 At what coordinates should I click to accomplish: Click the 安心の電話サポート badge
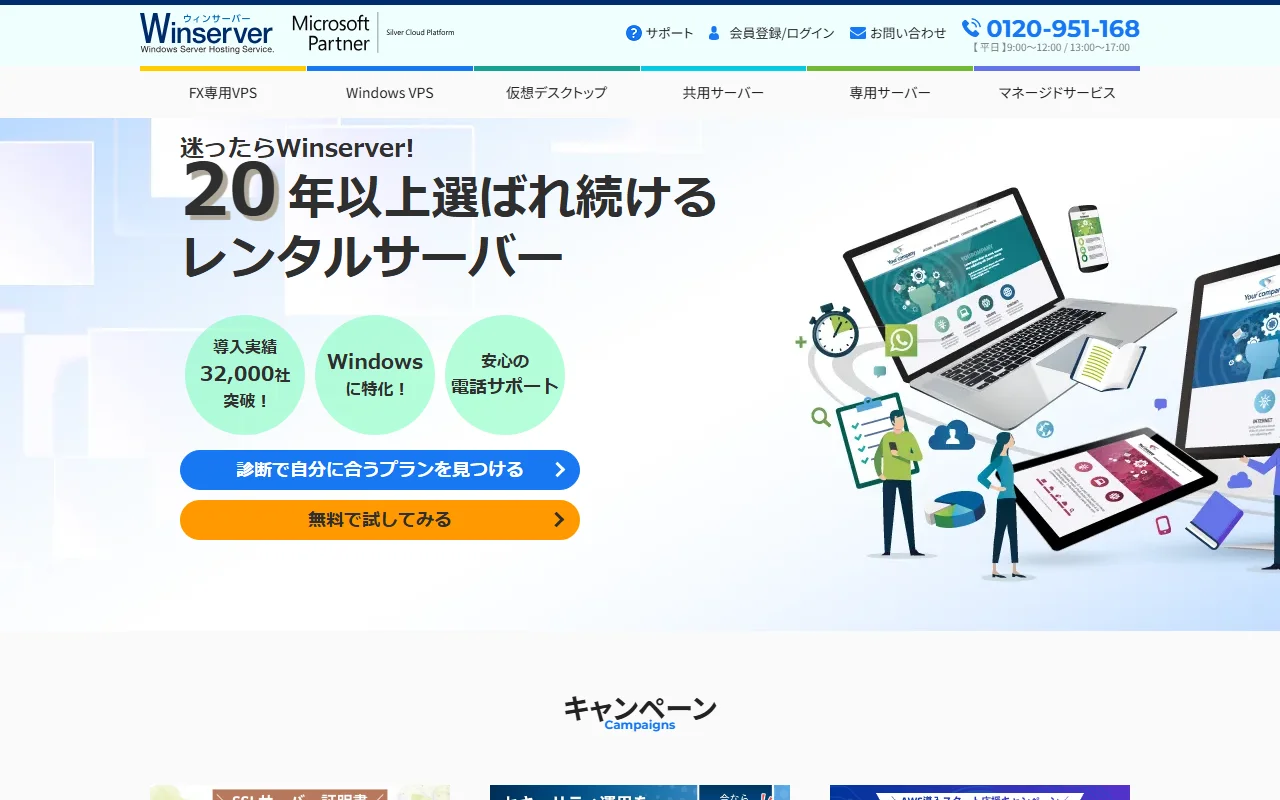(505, 375)
